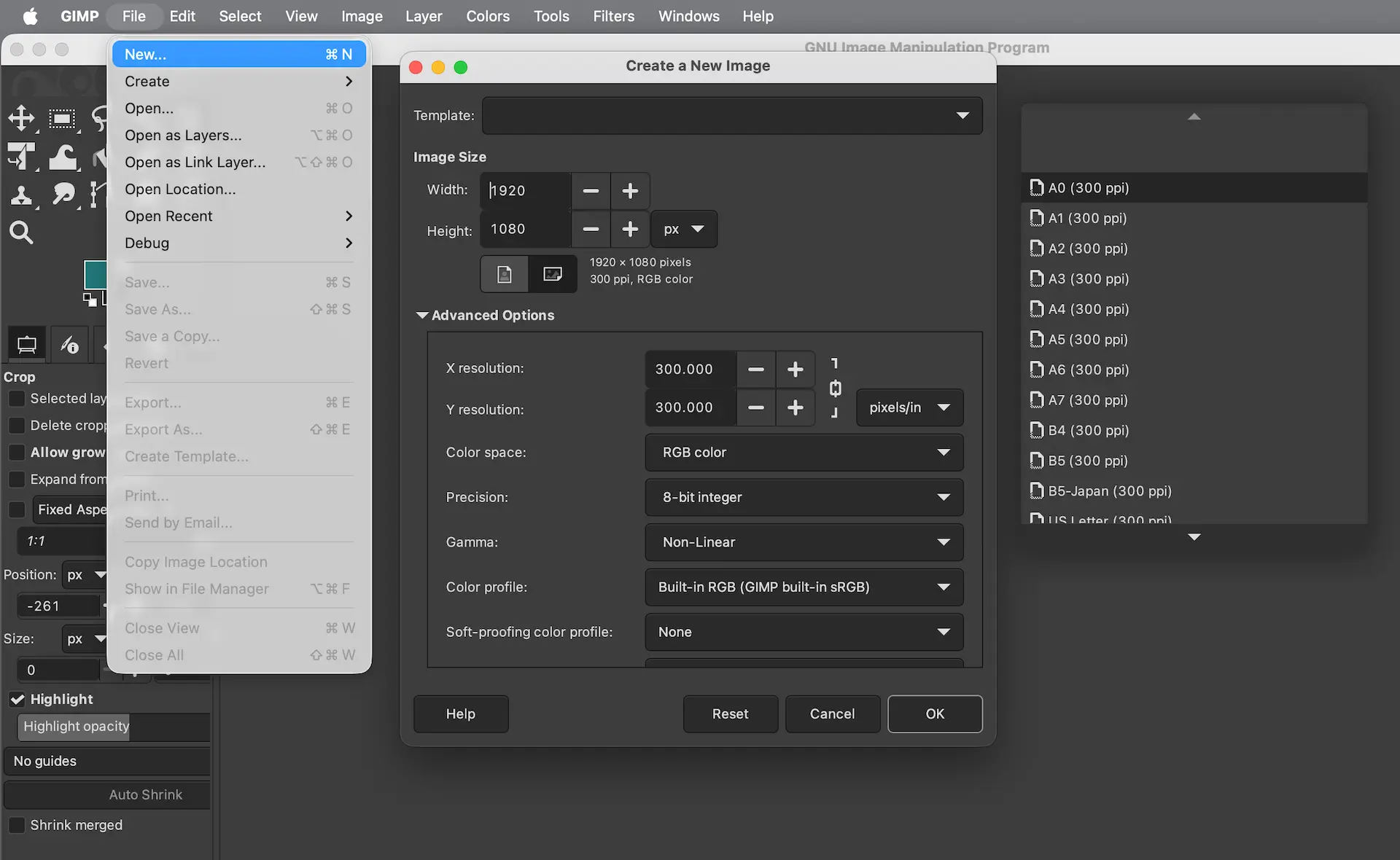
Task: Click the X resolution input field
Action: point(691,370)
